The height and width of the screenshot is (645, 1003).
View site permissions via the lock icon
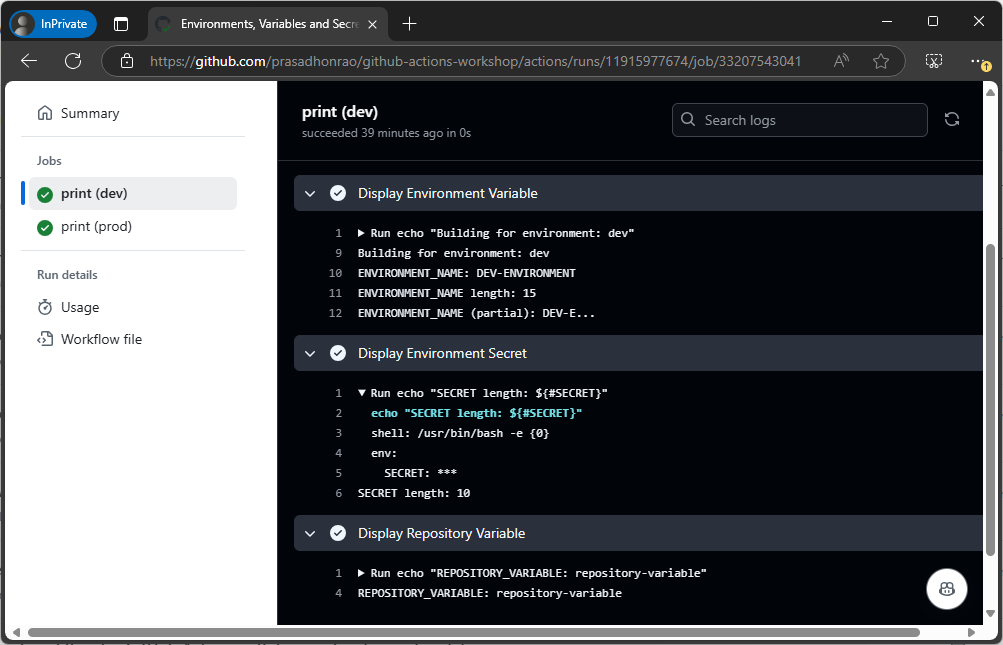(126, 60)
